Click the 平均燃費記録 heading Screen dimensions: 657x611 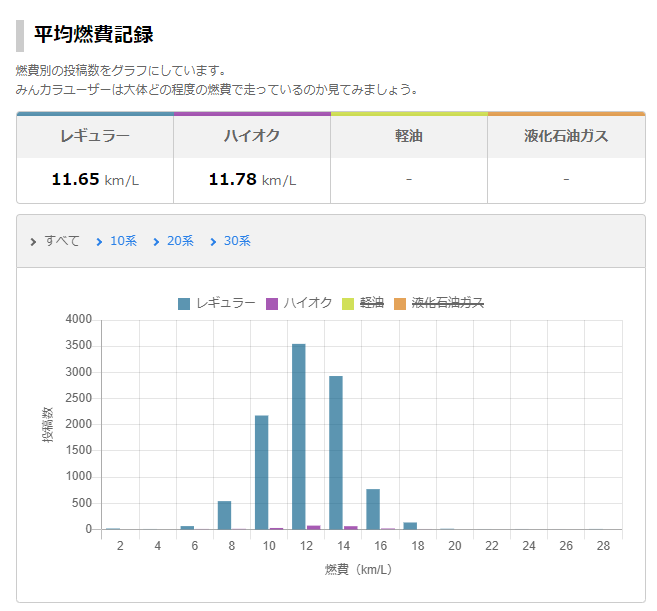(94, 34)
